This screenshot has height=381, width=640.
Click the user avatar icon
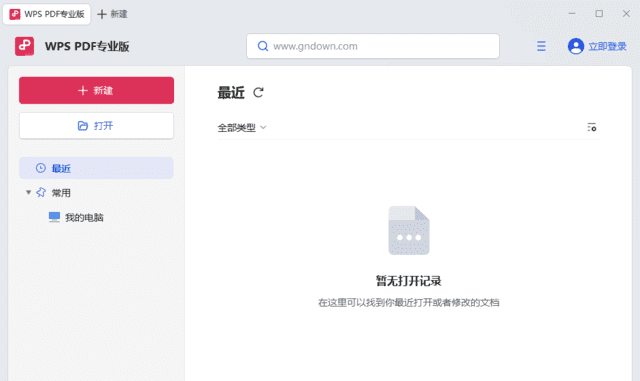[576, 46]
